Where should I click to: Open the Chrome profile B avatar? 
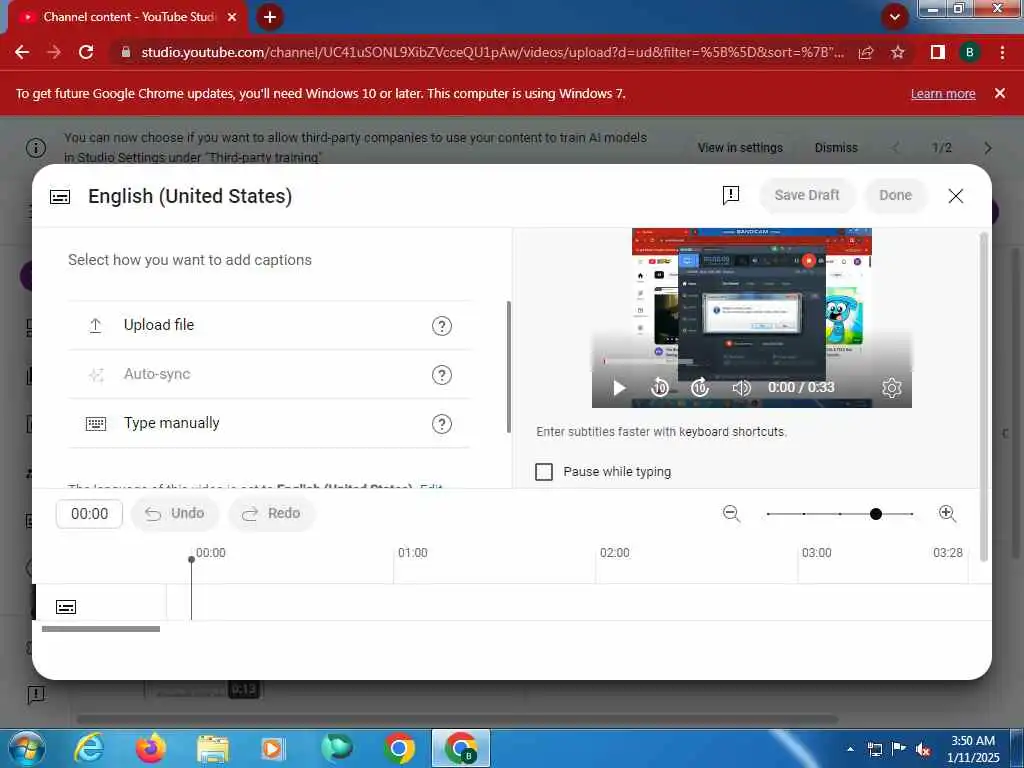tap(969, 52)
